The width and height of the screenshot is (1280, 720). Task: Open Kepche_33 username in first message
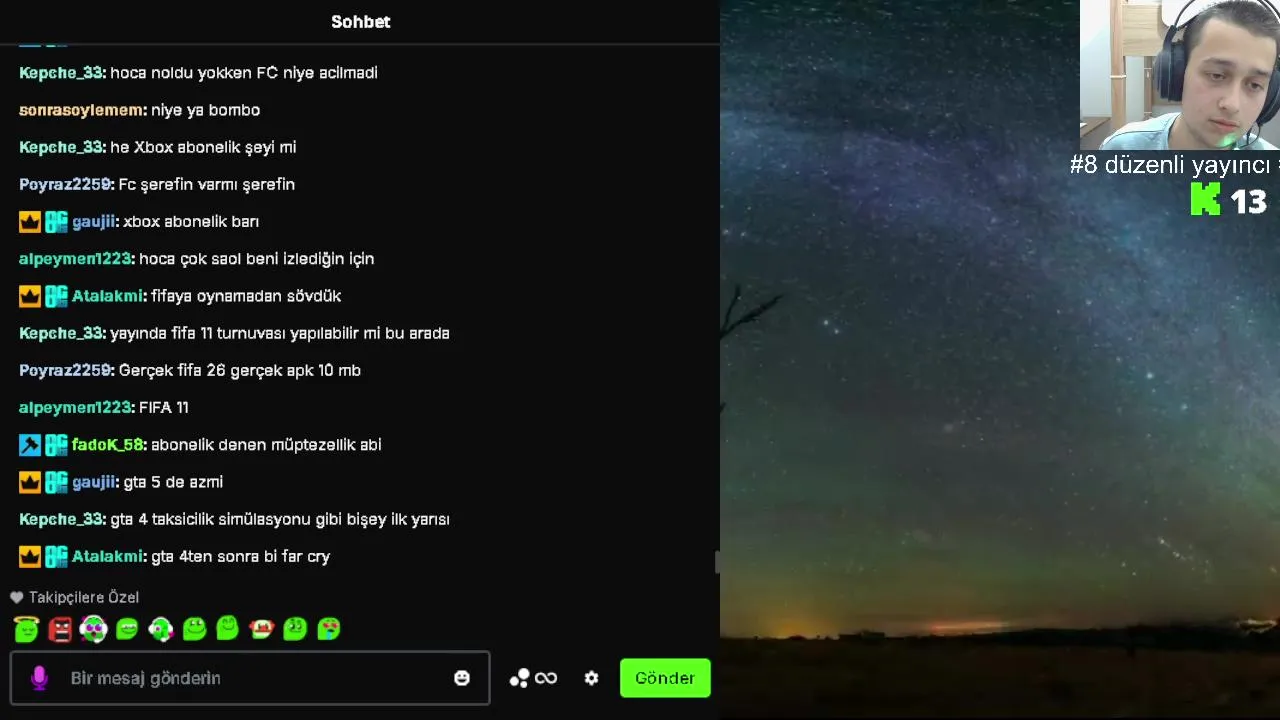point(62,73)
